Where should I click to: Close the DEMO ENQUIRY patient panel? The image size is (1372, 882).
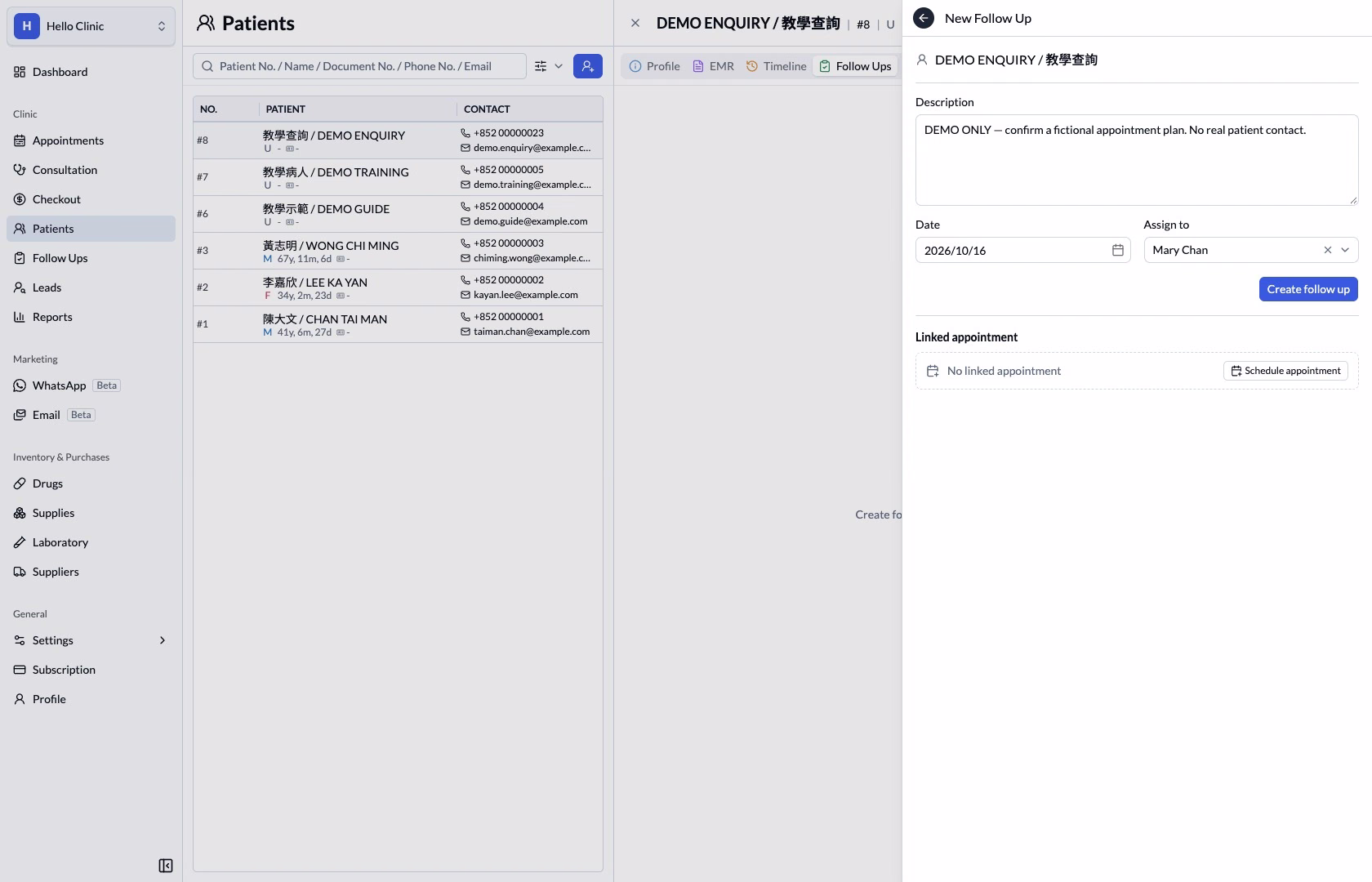[635, 23]
